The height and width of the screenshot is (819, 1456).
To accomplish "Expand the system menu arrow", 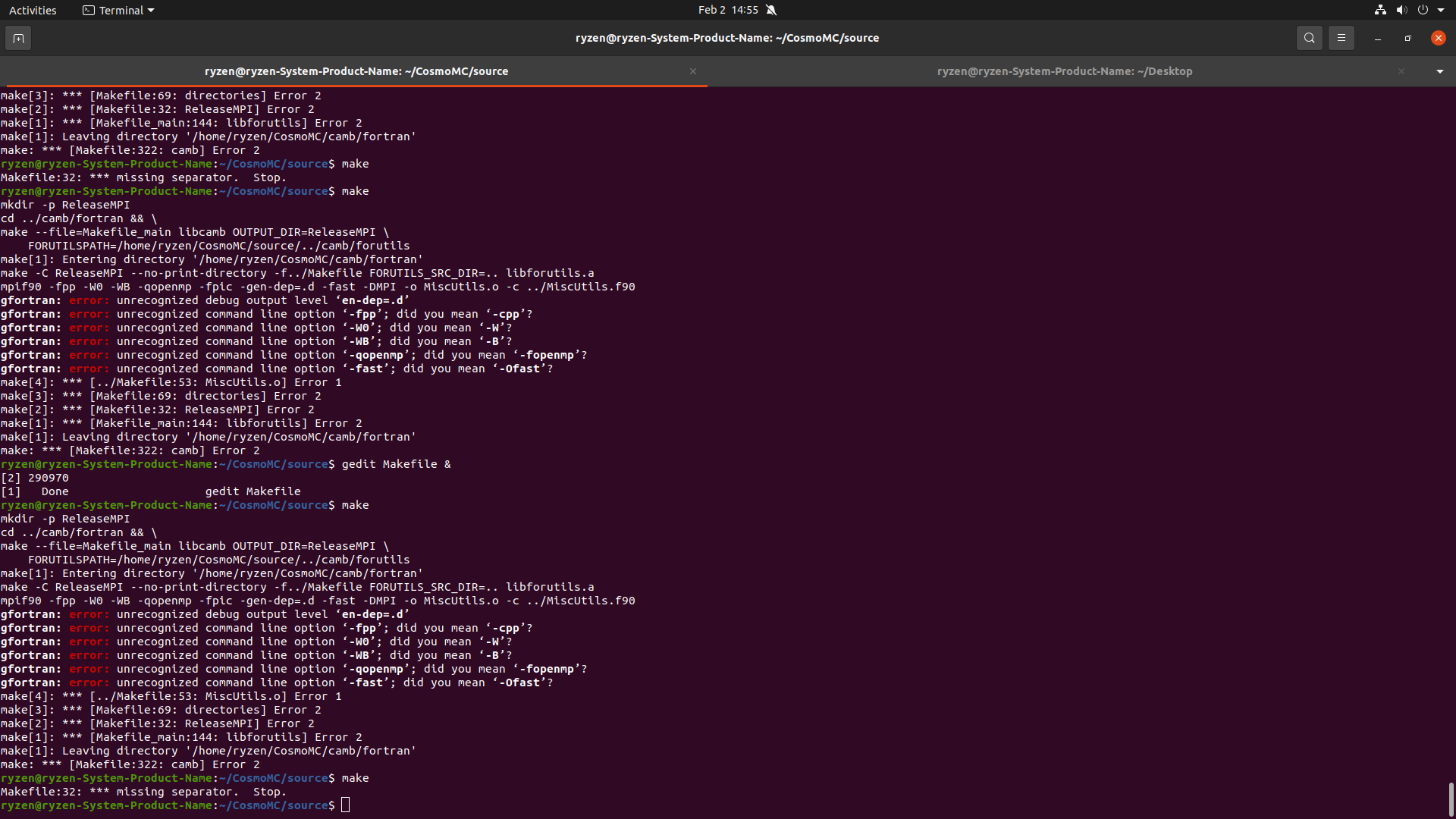I will [x=1441, y=10].
